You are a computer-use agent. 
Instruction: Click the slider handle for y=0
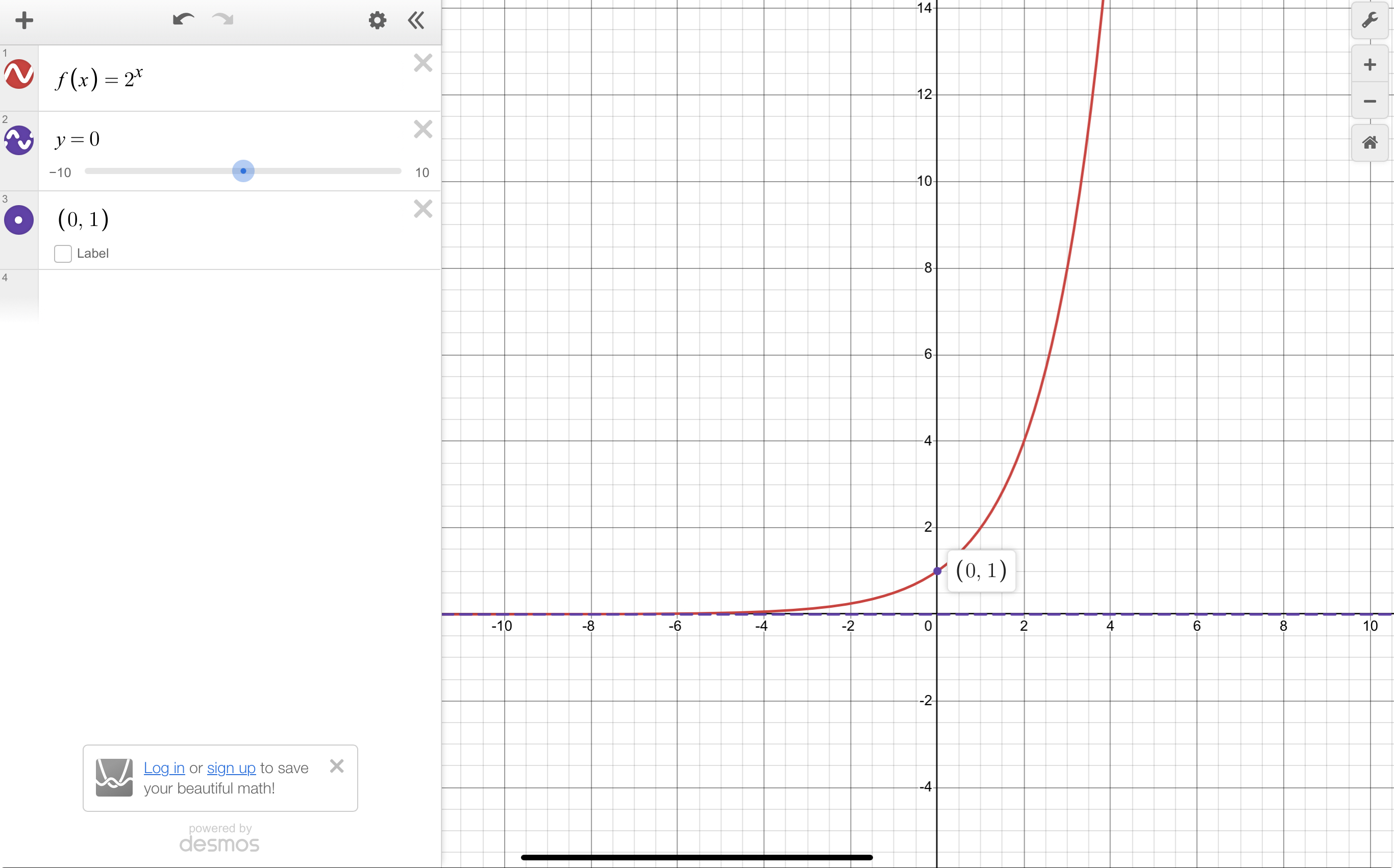coord(243,171)
